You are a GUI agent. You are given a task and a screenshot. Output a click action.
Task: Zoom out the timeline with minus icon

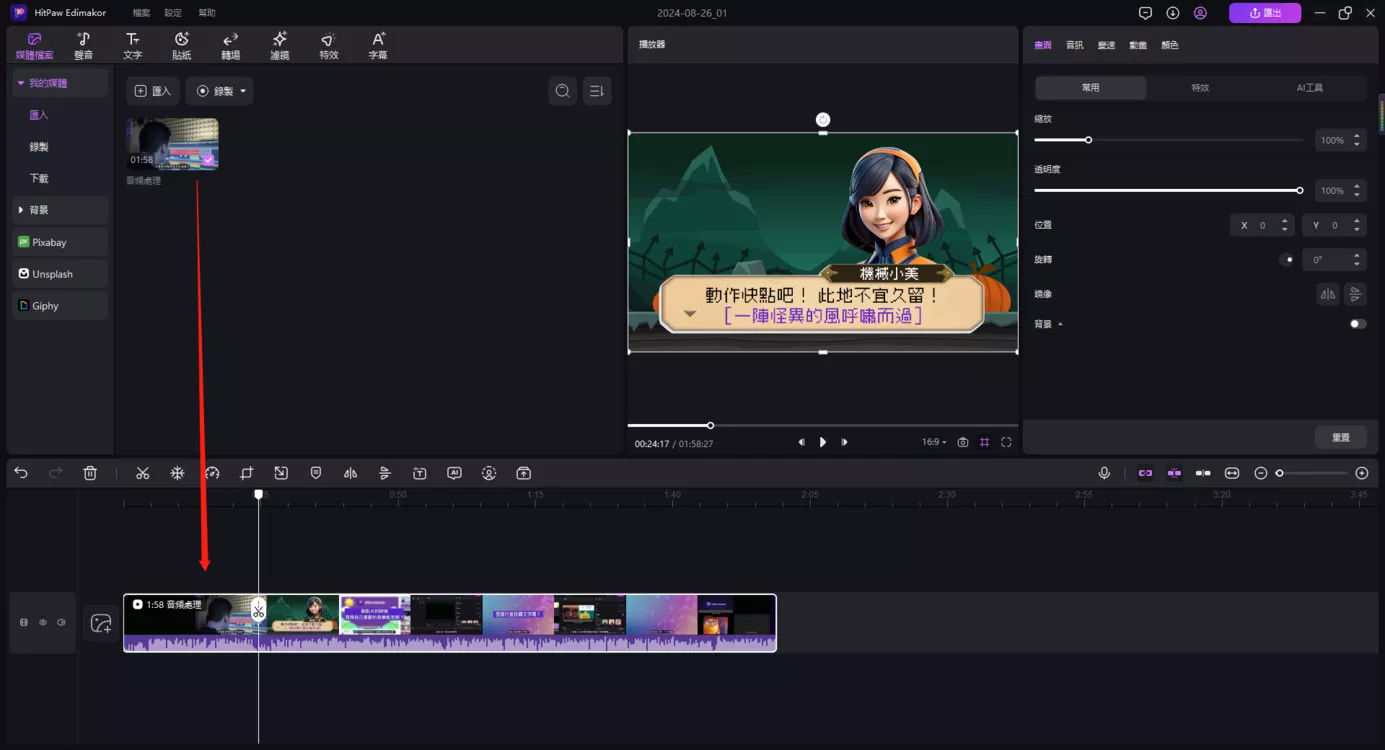1261,473
